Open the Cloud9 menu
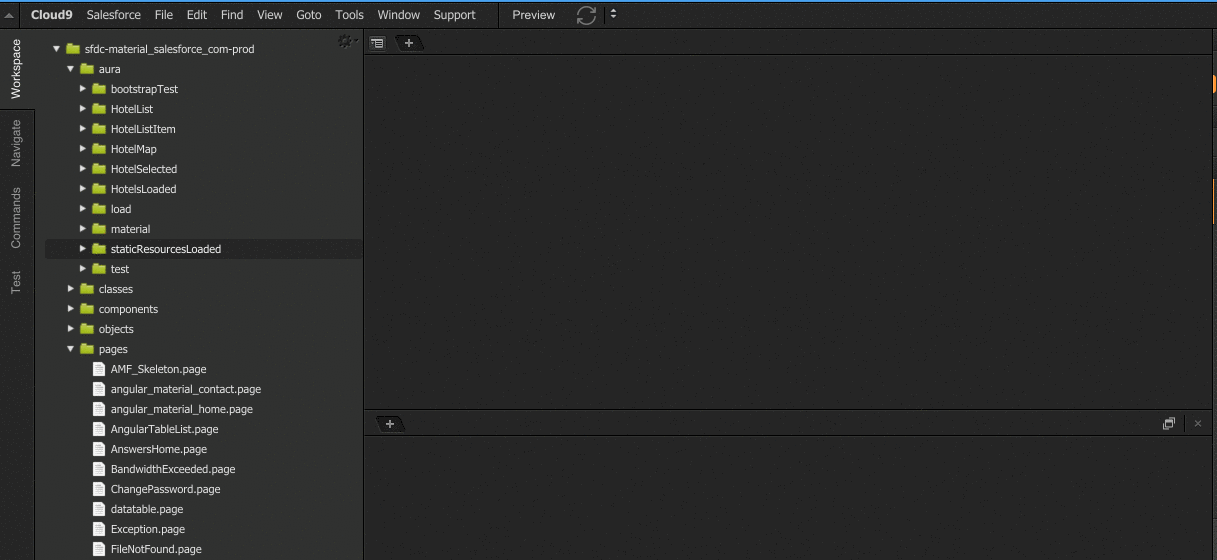The height and width of the screenshot is (560, 1217). coord(52,15)
